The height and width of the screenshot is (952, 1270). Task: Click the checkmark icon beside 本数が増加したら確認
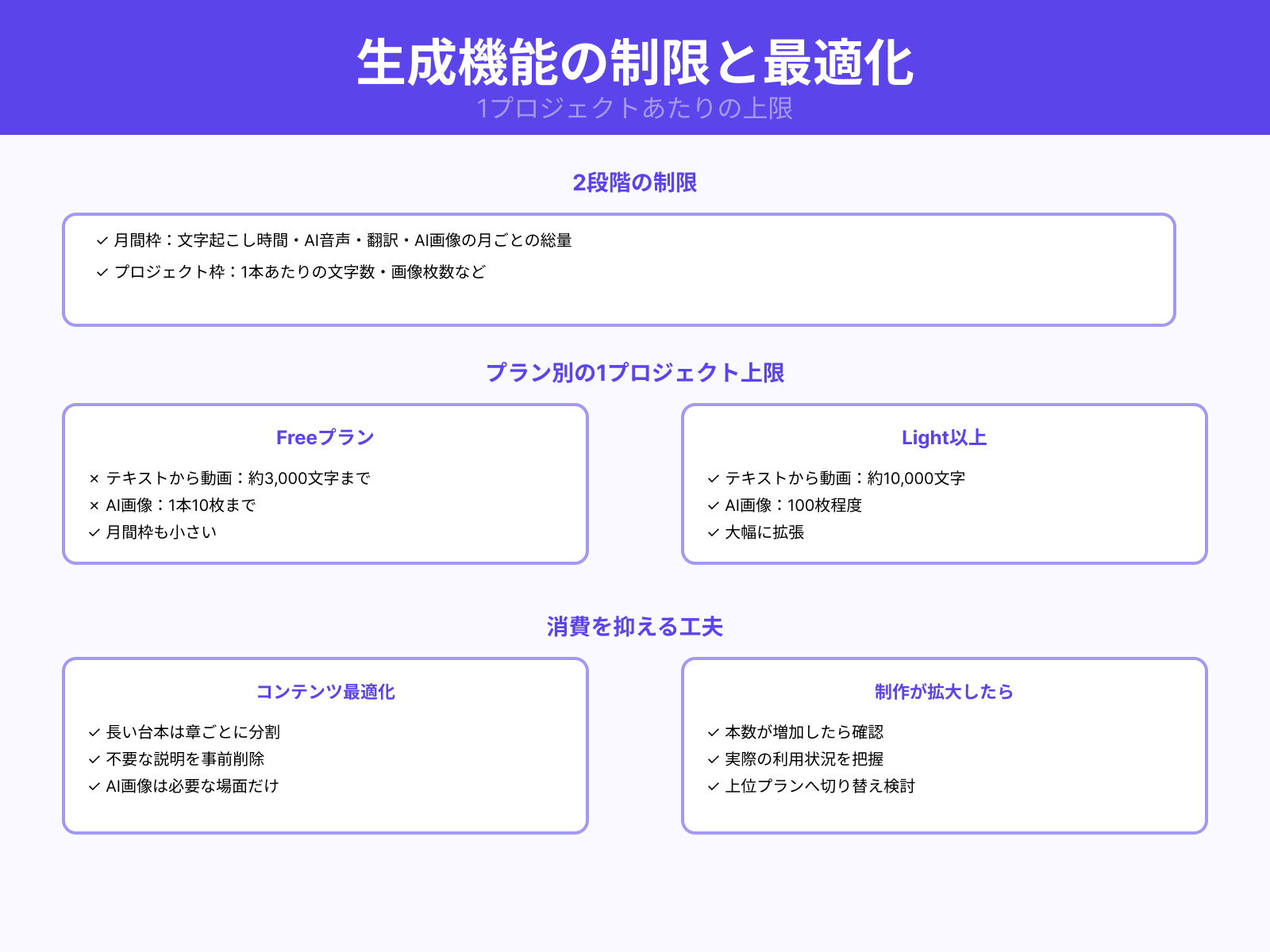pos(712,733)
